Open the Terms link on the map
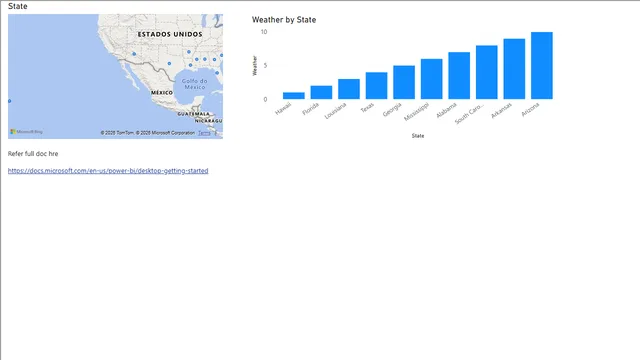 [204, 133]
